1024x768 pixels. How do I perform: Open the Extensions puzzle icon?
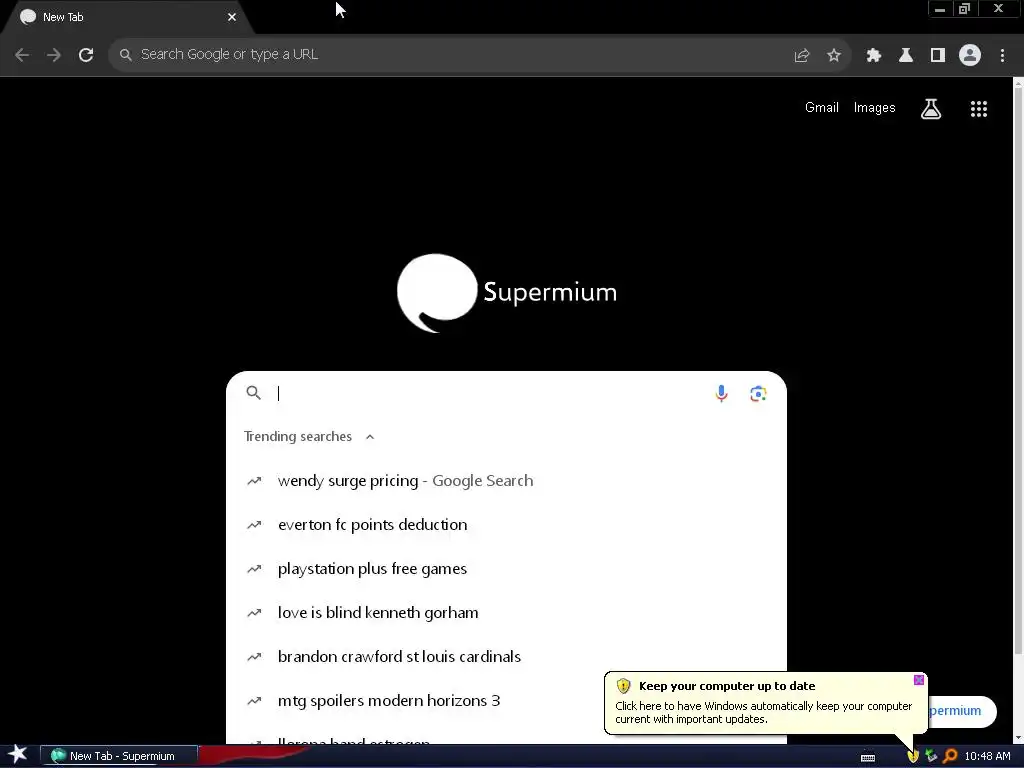coord(873,56)
